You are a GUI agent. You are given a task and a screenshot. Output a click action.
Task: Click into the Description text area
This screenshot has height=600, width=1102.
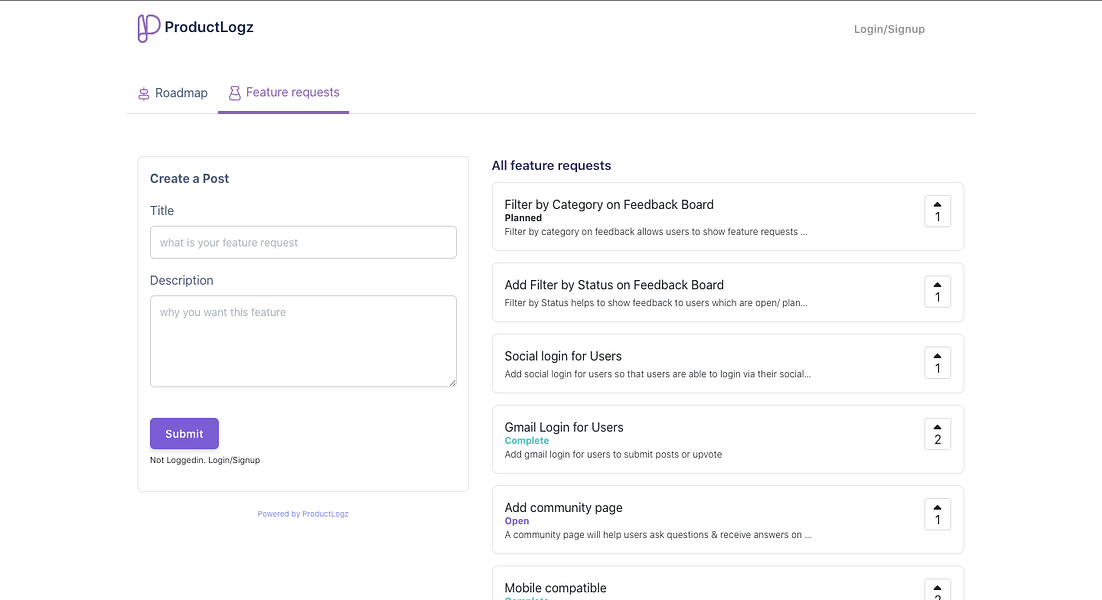click(303, 340)
